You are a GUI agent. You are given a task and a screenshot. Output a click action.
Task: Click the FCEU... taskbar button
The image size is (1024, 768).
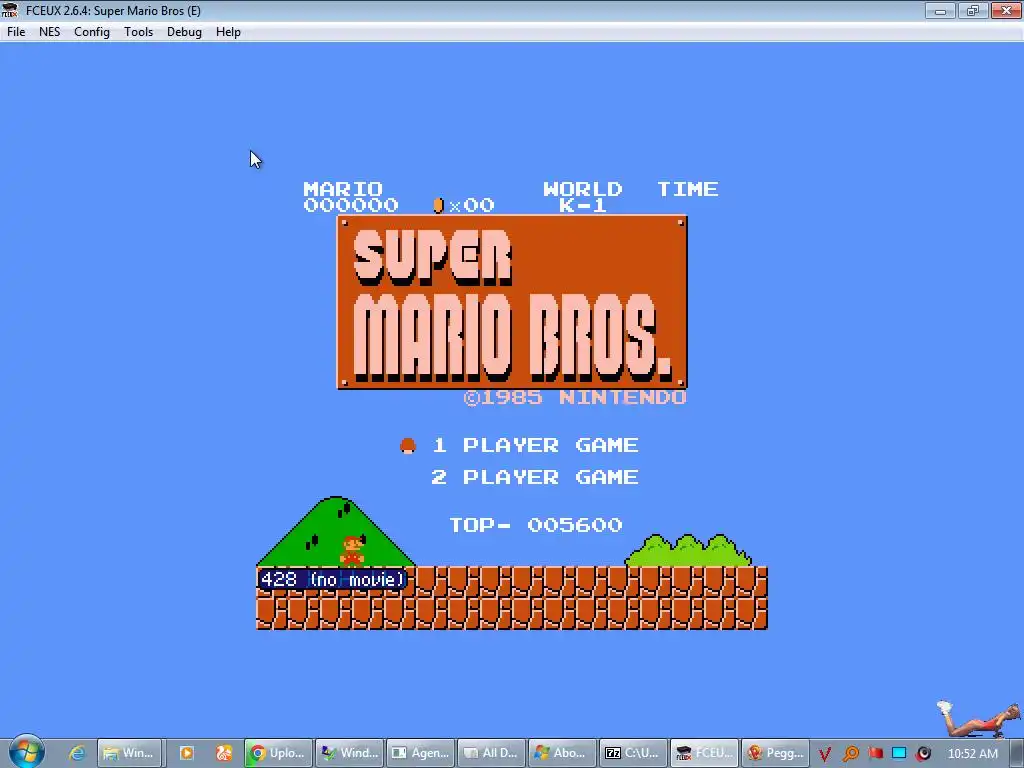(x=705, y=753)
